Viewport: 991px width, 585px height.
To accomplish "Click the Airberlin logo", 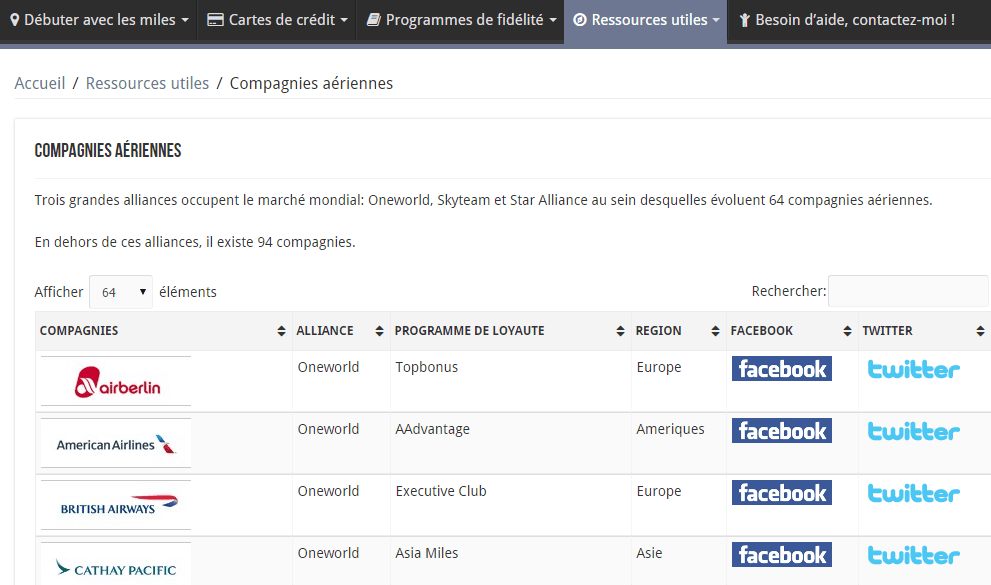I will coord(116,381).
